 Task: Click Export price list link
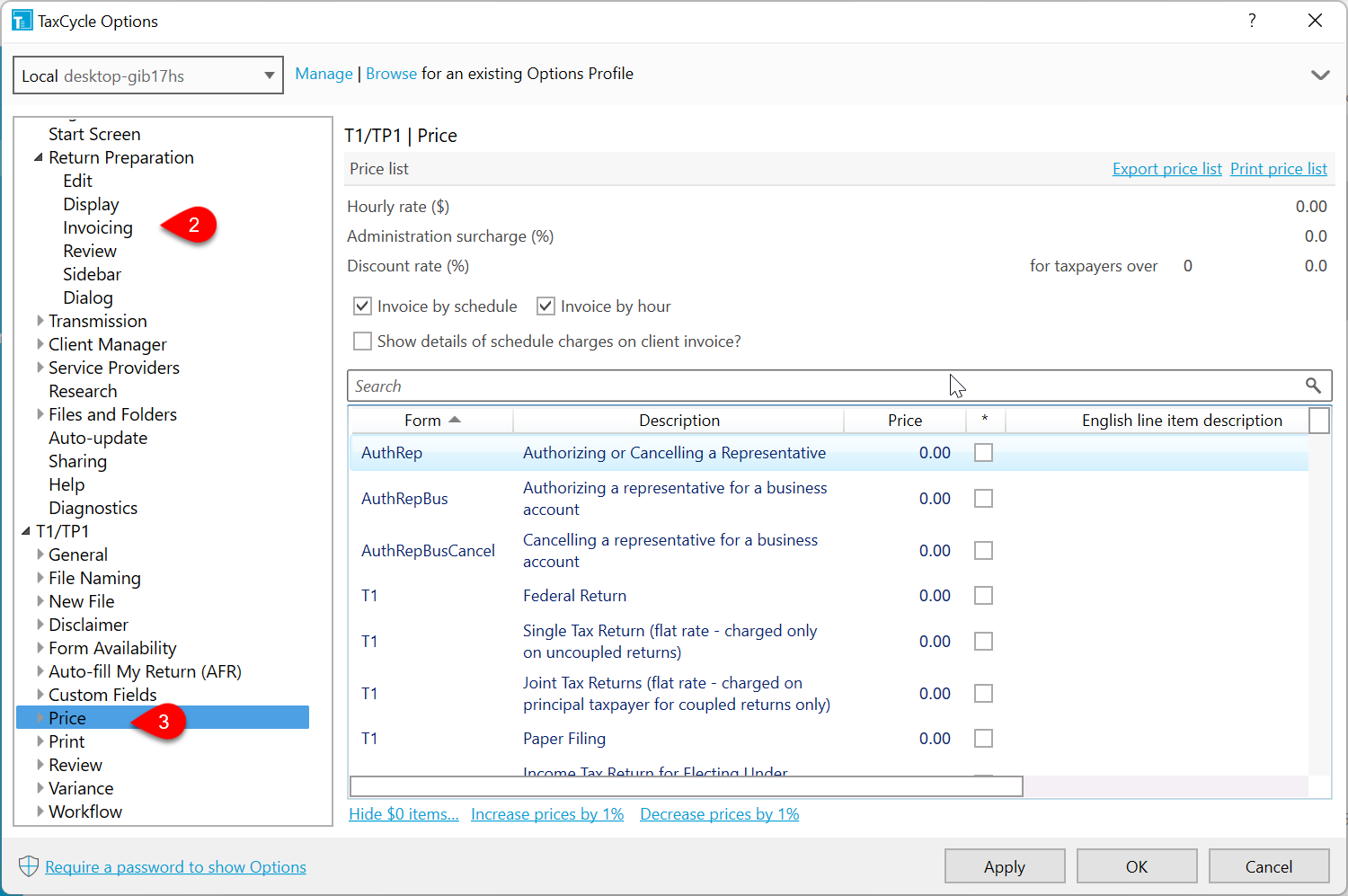pyautogui.click(x=1166, y=169)
